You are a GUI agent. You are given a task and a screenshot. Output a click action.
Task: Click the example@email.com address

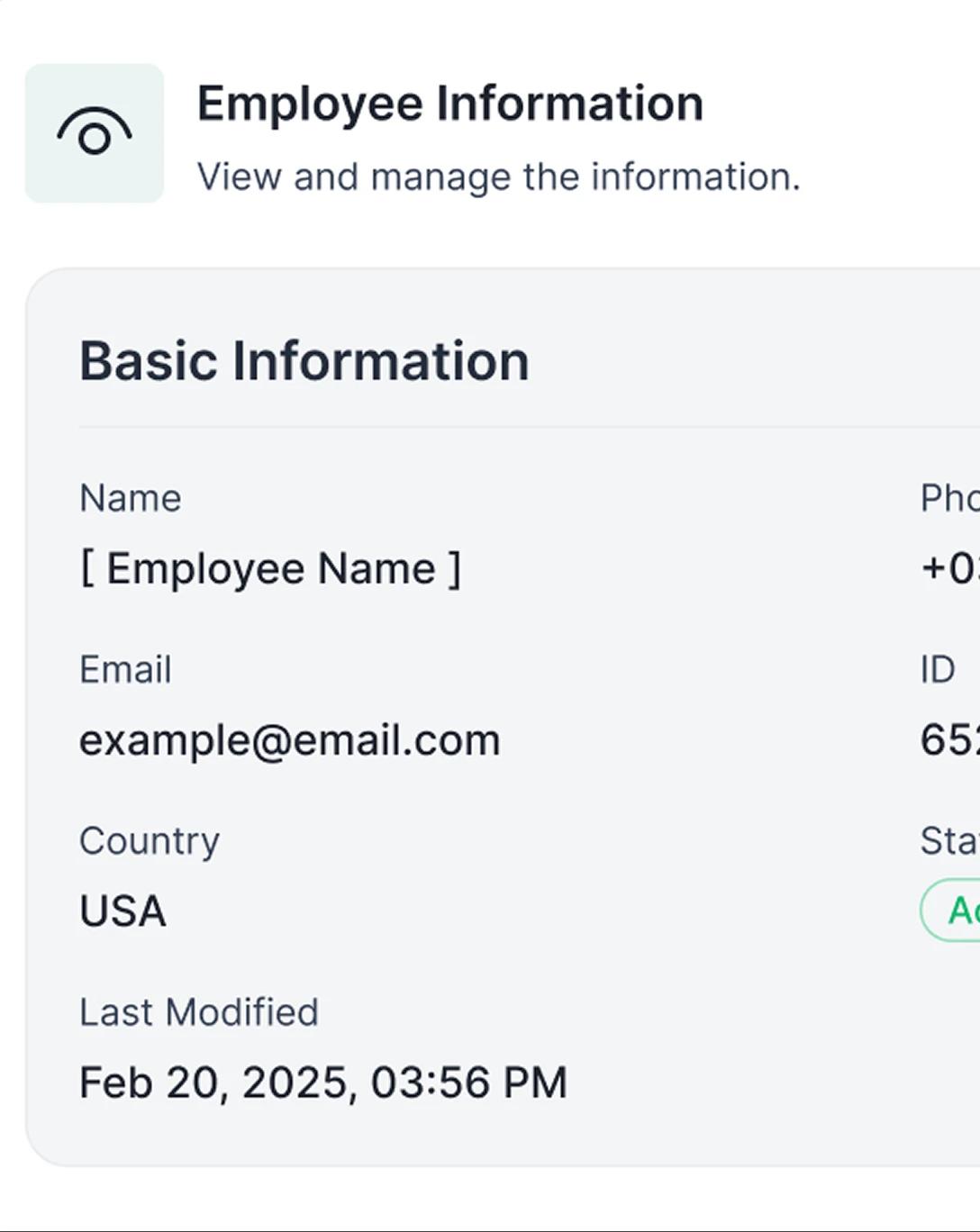click(289, 740)
